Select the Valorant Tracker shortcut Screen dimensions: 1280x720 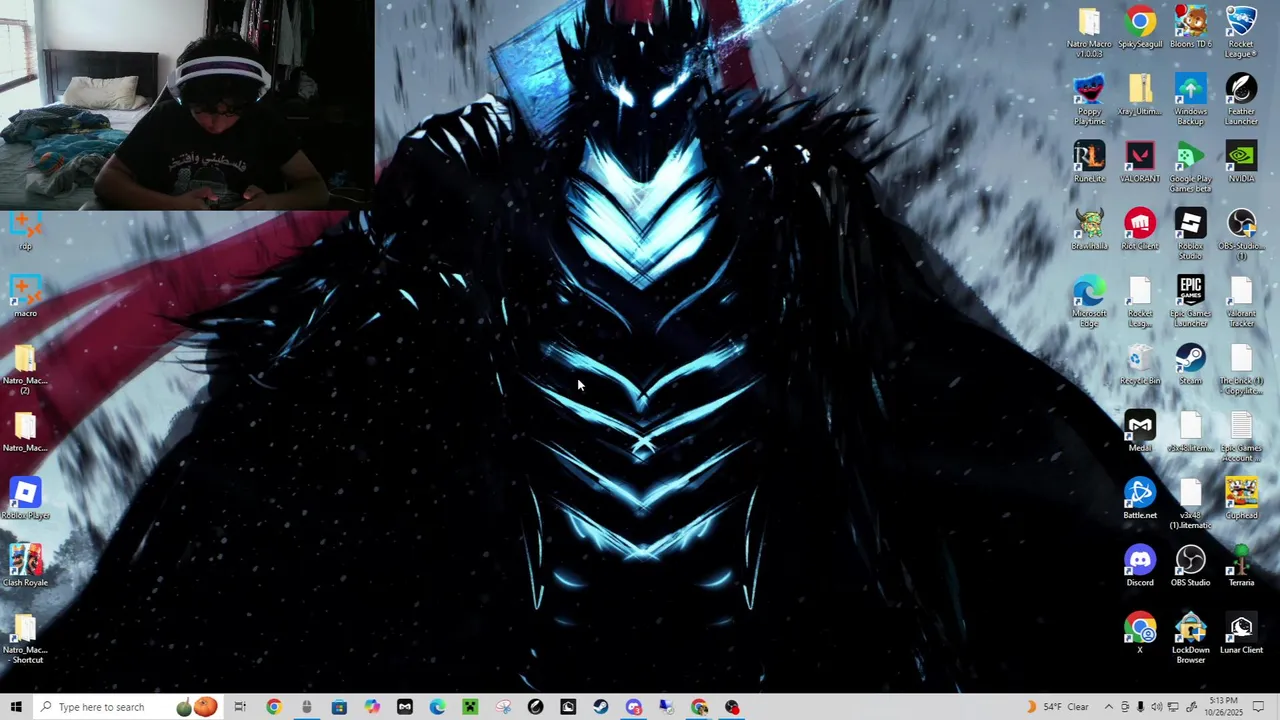[1241, 301]
